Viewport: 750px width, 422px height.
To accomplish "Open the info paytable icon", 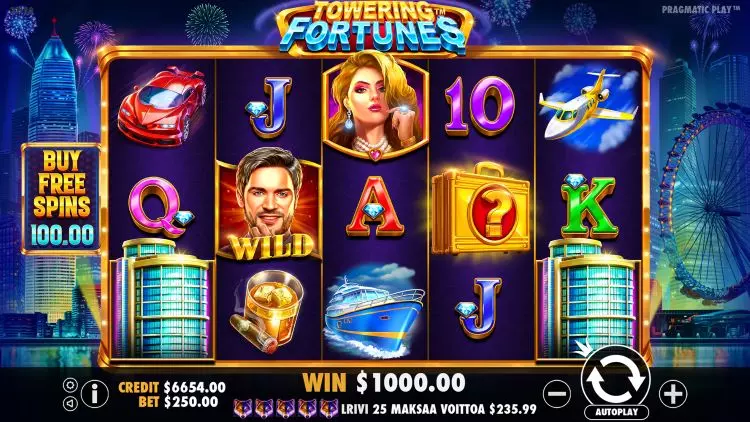I will pyautogui.click(x=95, y=394).
